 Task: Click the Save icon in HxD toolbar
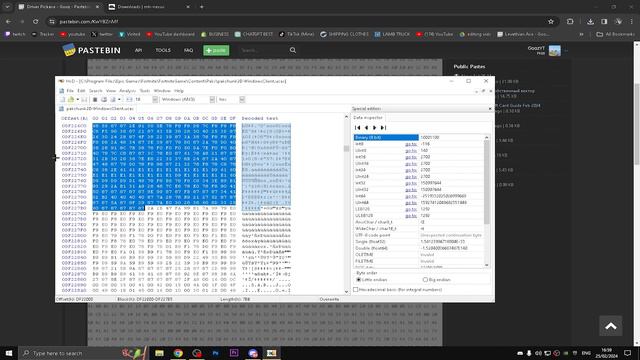[x=84, y=100]
